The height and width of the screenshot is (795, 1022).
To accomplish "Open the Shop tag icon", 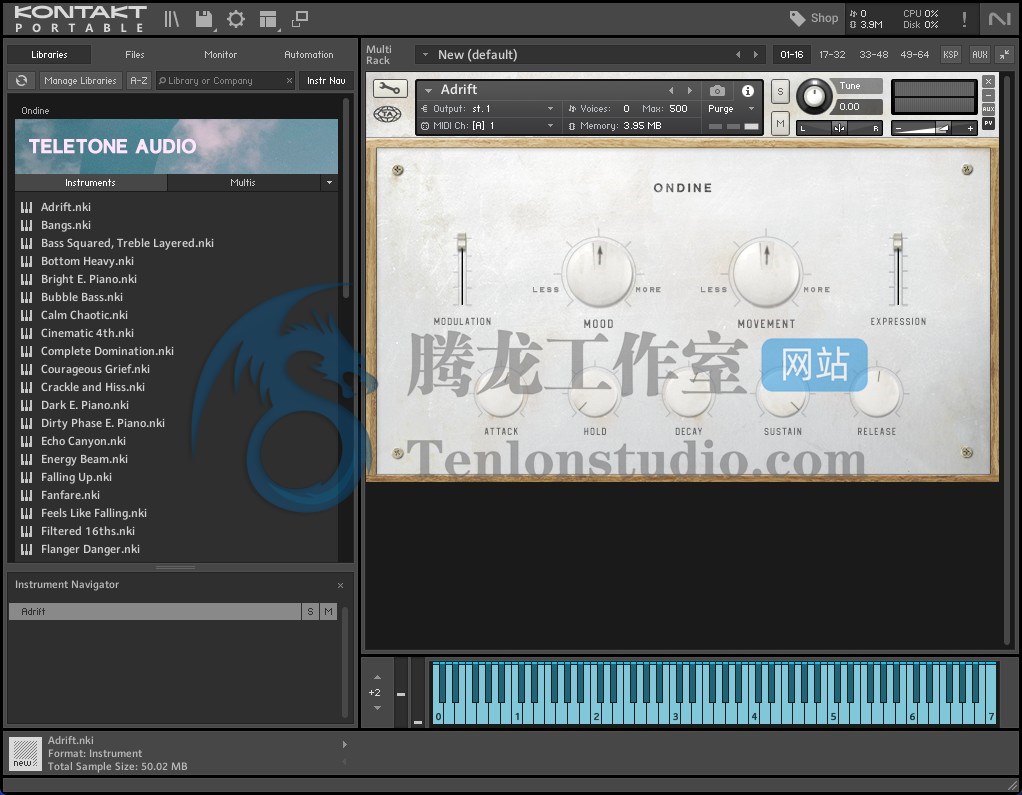I will click(x=797, y=18).
